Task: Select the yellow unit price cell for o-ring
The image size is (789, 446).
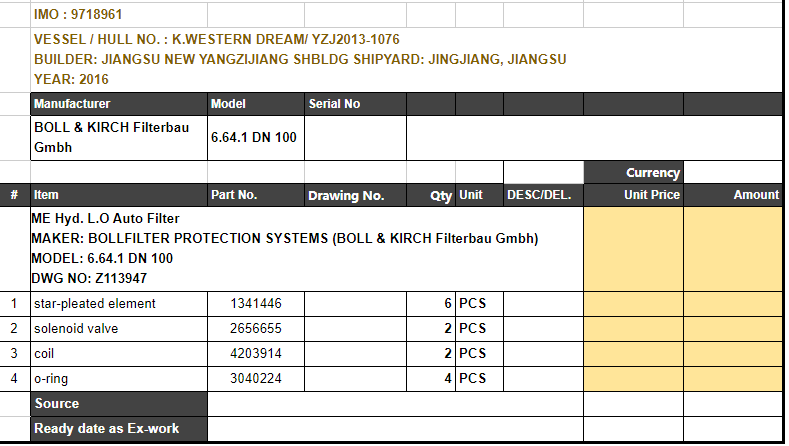Action: (633, 378)
